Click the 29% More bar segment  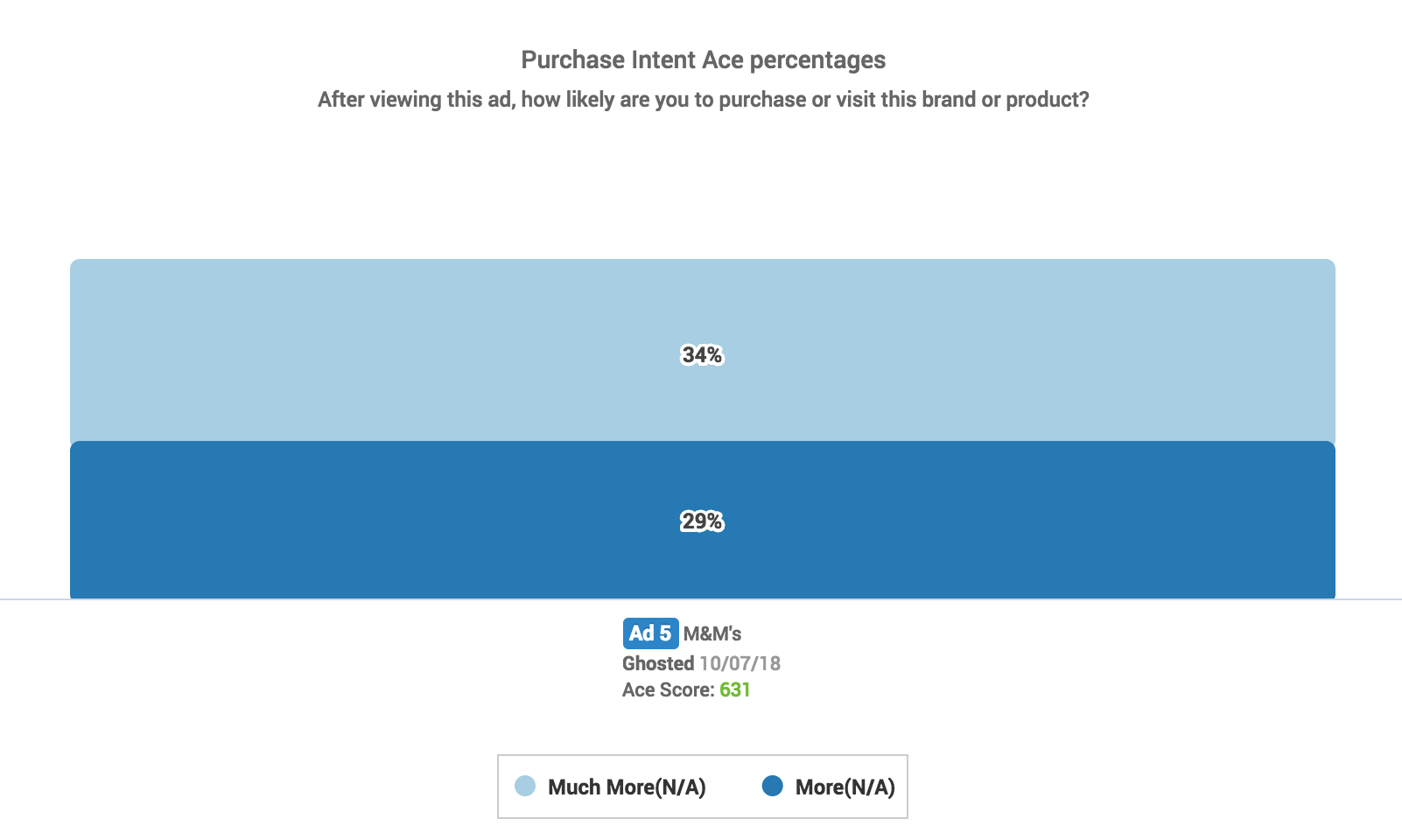click(x=703, y=521)
